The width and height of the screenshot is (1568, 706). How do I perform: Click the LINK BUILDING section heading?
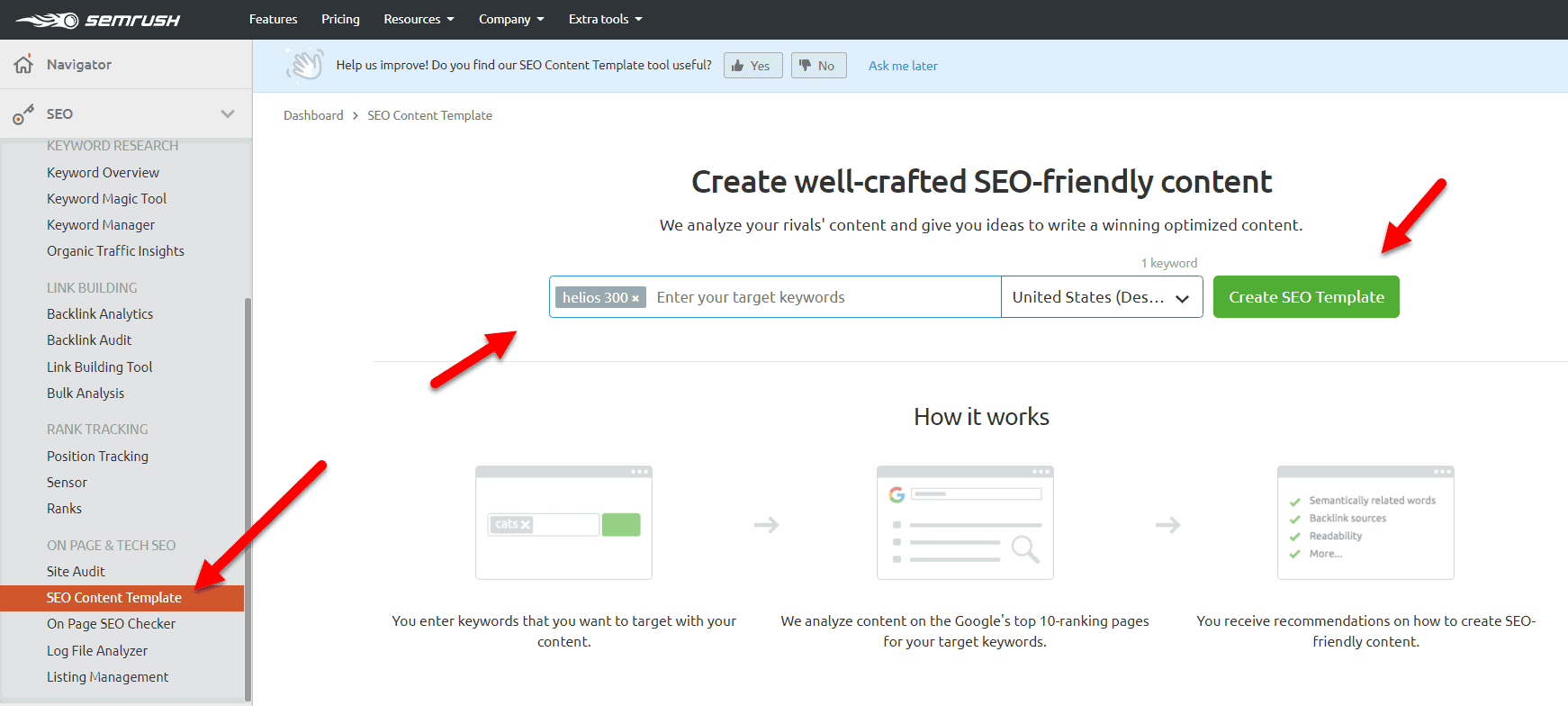92,287
